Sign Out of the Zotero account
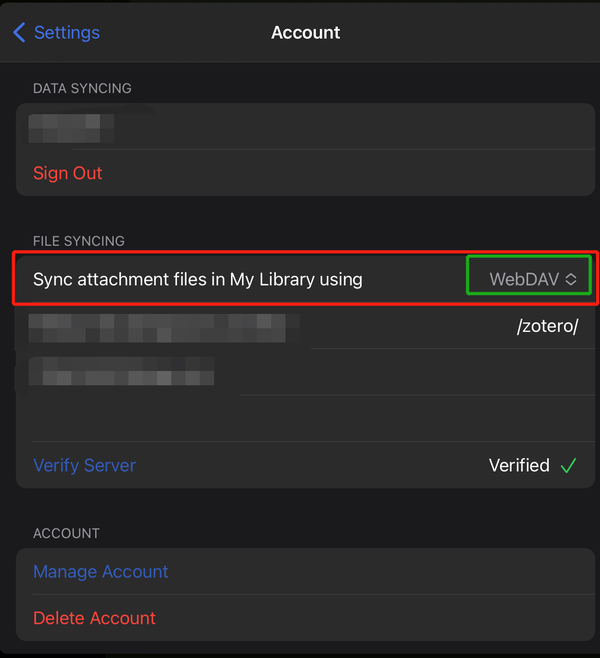 [68, 173]
